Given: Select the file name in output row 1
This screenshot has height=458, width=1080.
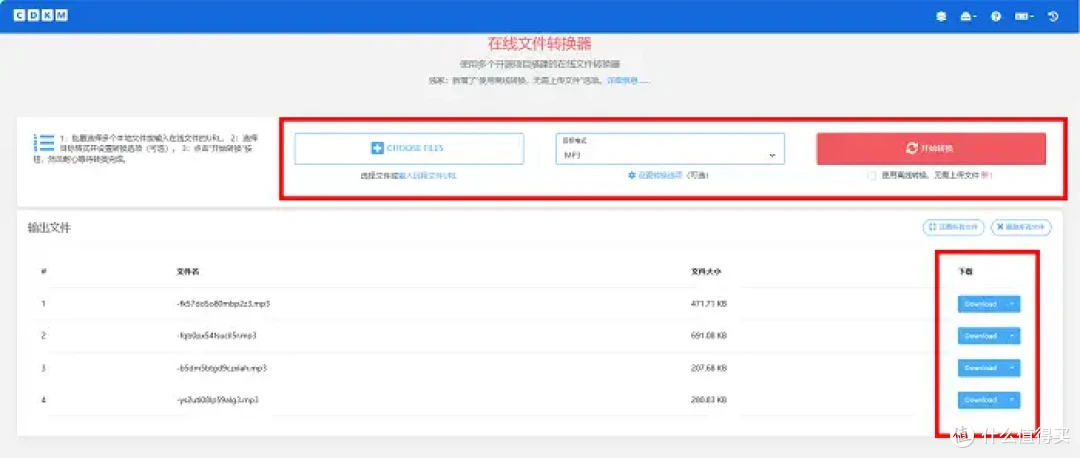Looking at the screenshot, I should coord(223,303).
